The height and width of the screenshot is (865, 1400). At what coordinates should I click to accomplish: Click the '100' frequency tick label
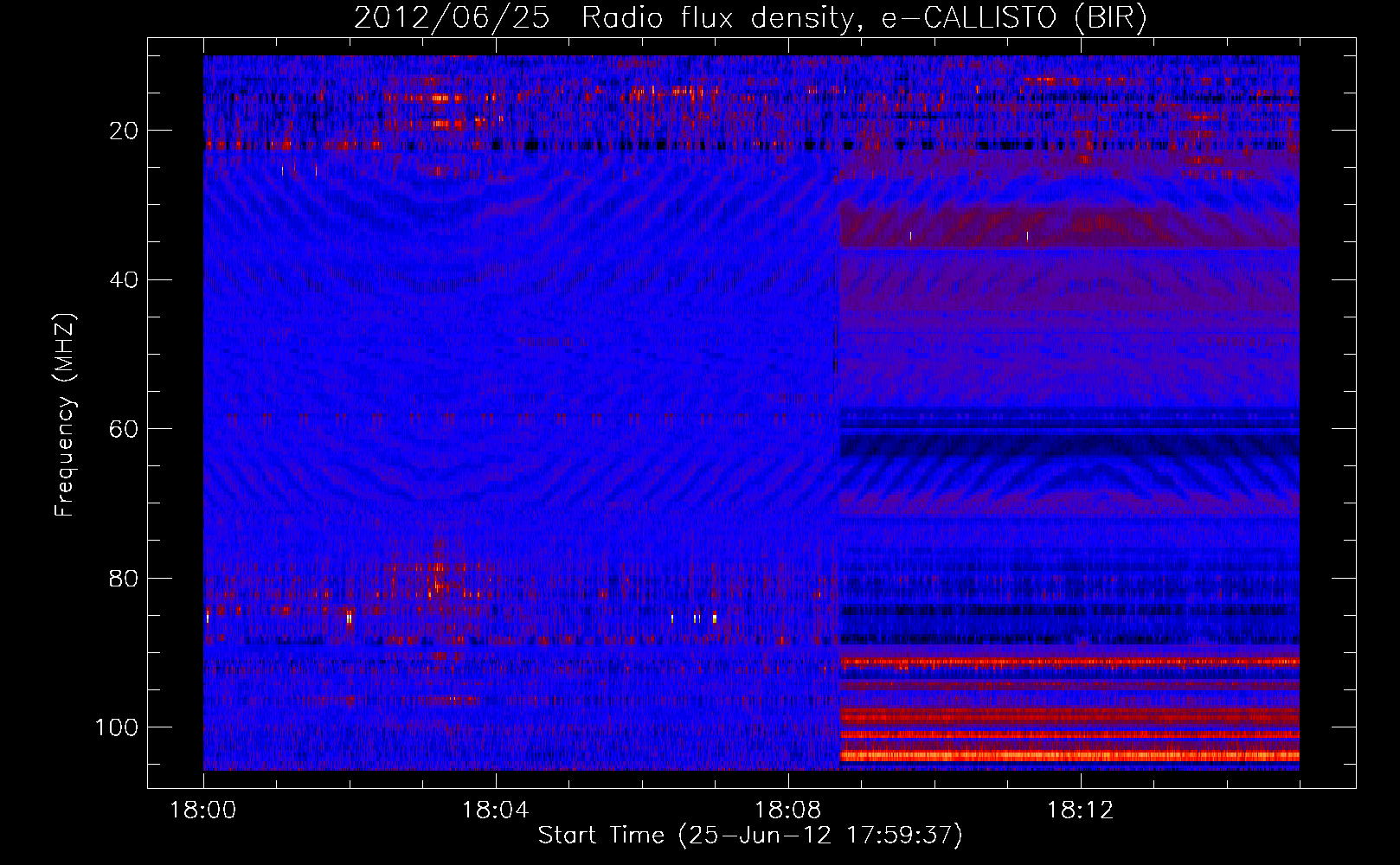point(117,727)
